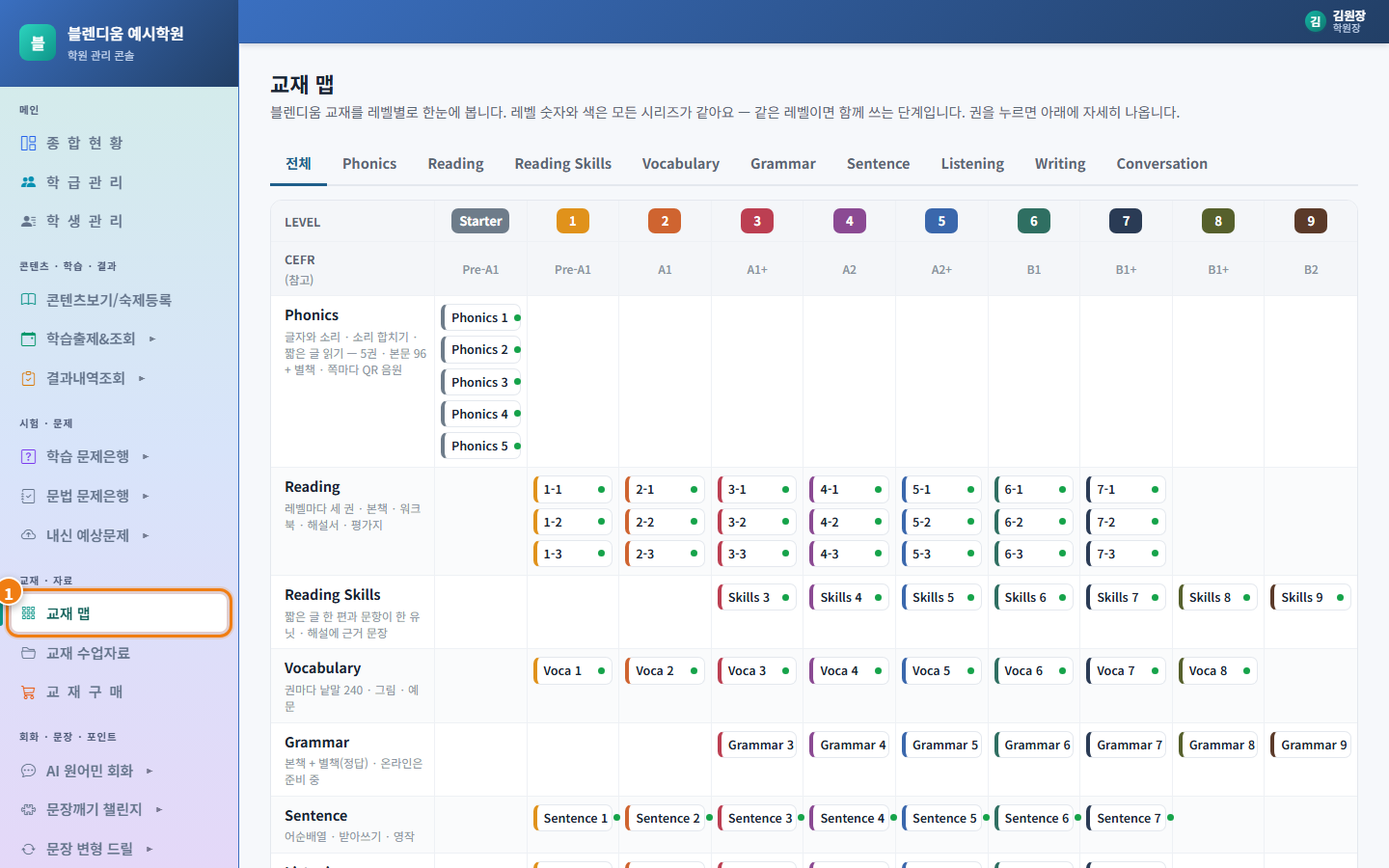Click the 학급관리 people icon
The image size is (1389, 868).
(28, 182)
